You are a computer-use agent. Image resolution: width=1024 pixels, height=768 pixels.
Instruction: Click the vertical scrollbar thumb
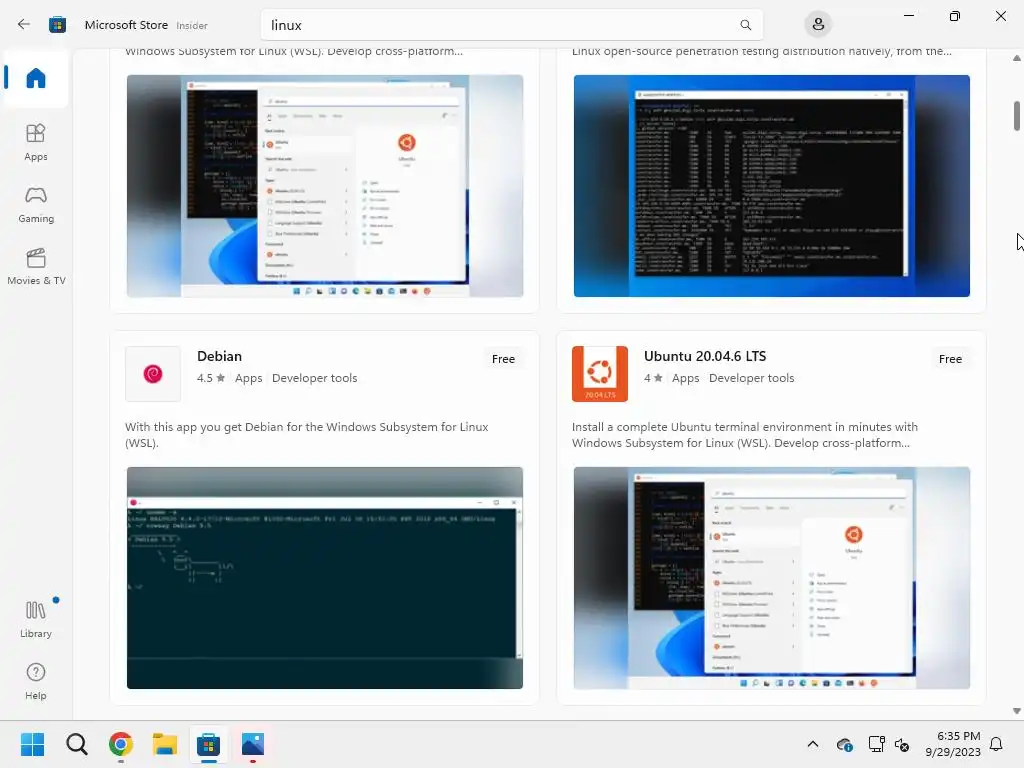(1017, 116)
